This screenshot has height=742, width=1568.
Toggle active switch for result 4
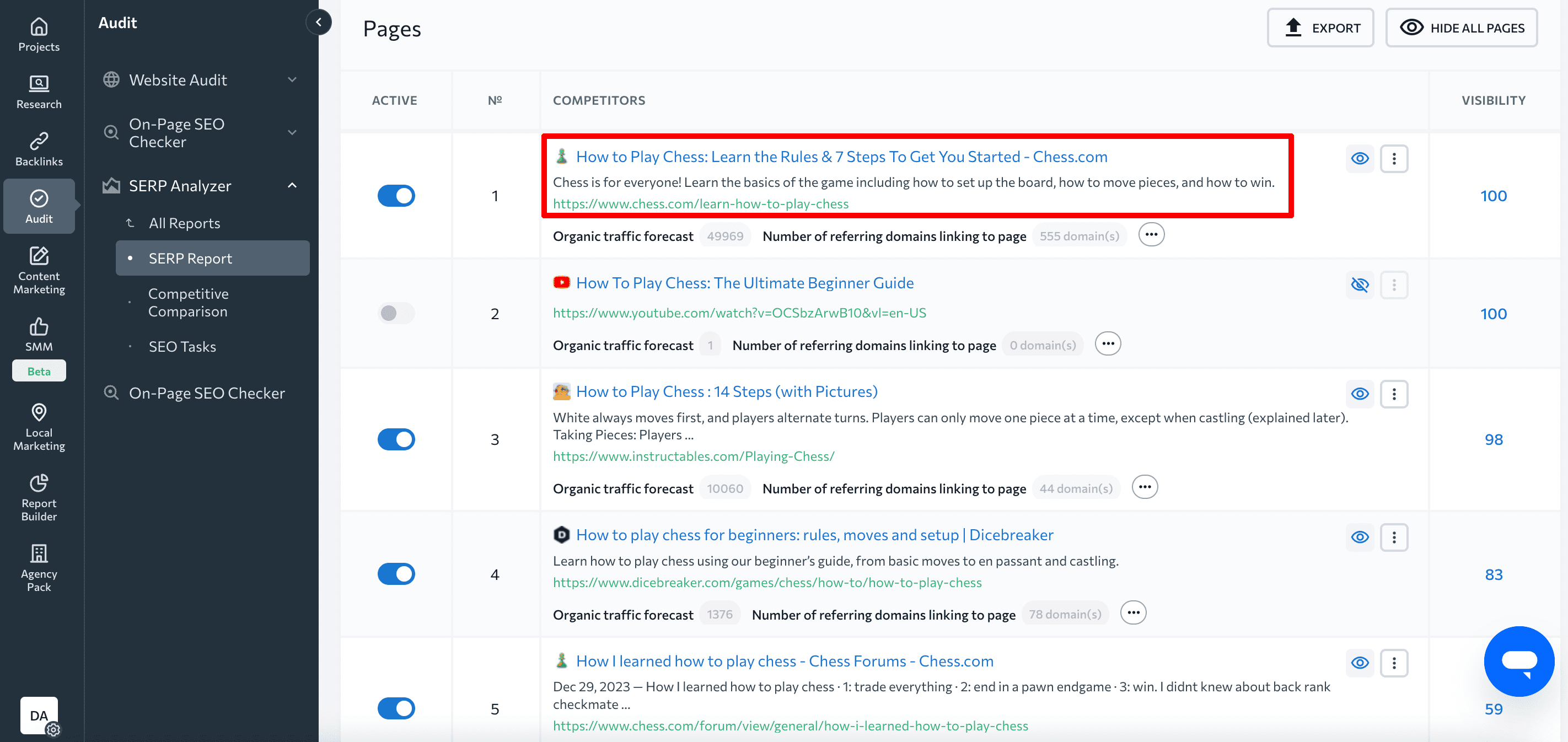click(x=396, y=574)
